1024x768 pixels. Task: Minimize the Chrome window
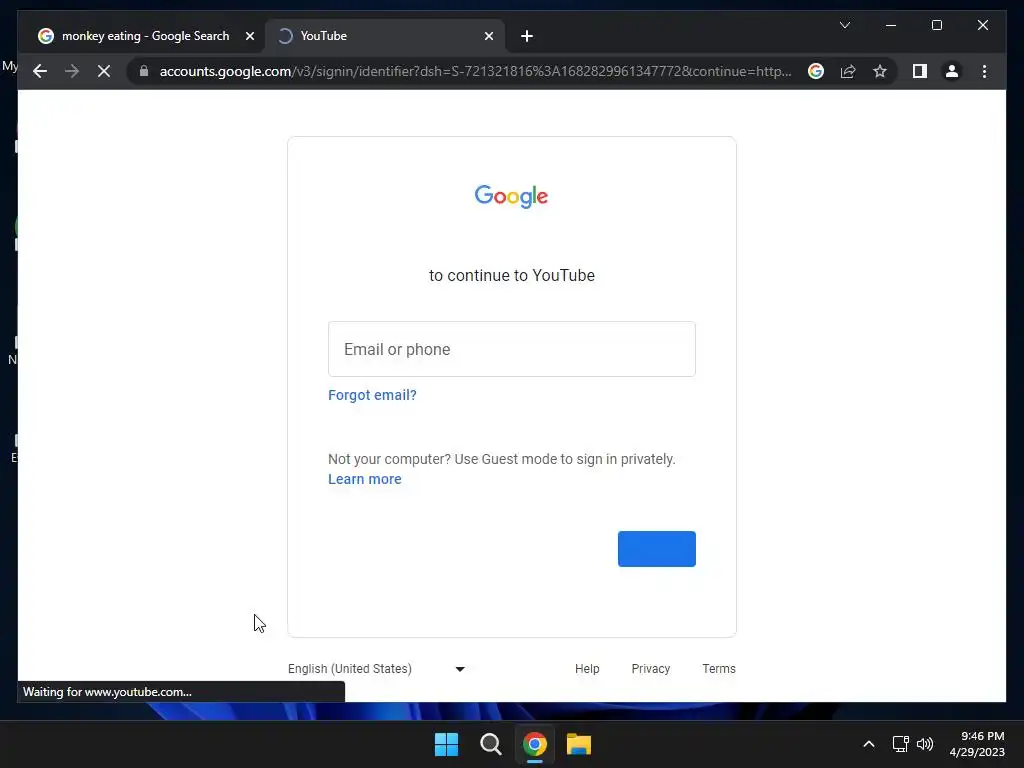pyautogui.click(x=891, y=25)
